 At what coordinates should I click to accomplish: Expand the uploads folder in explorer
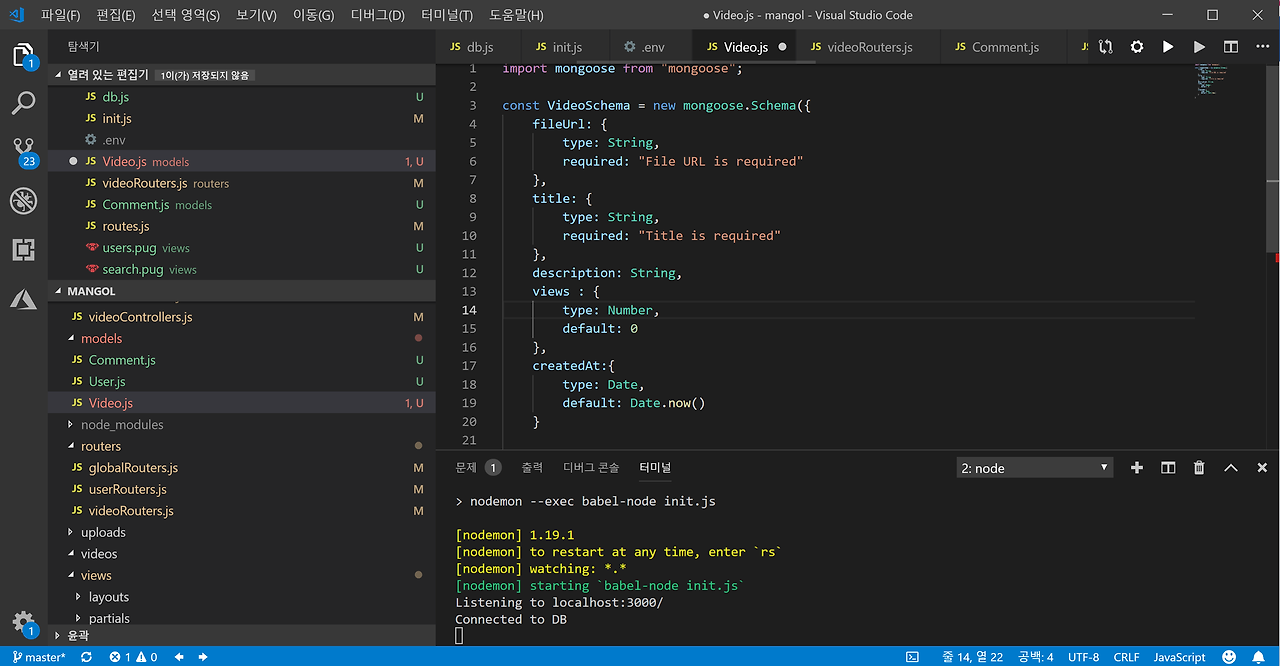(103, 532)
